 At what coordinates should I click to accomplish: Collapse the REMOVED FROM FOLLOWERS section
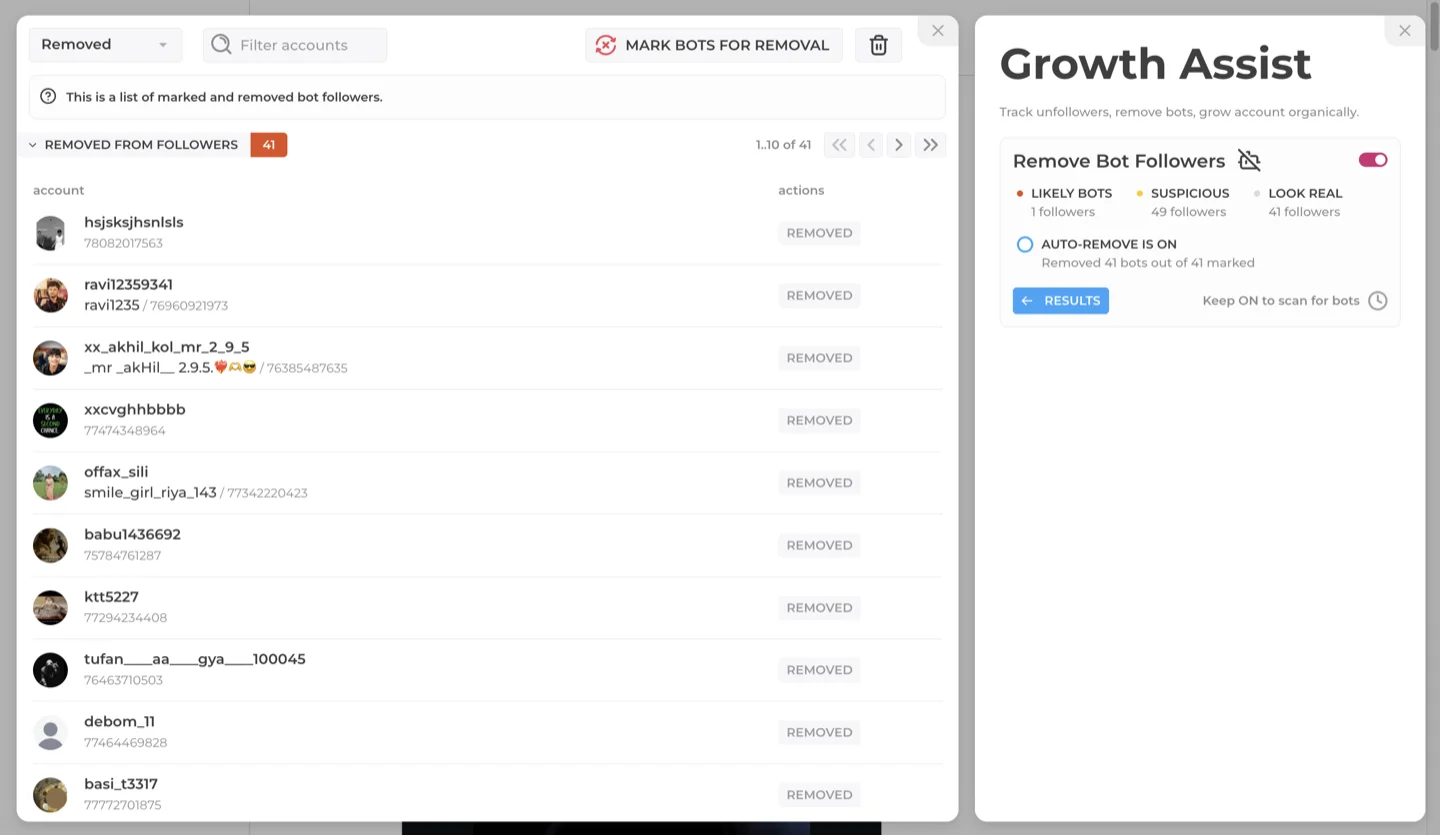pos(31,144)
